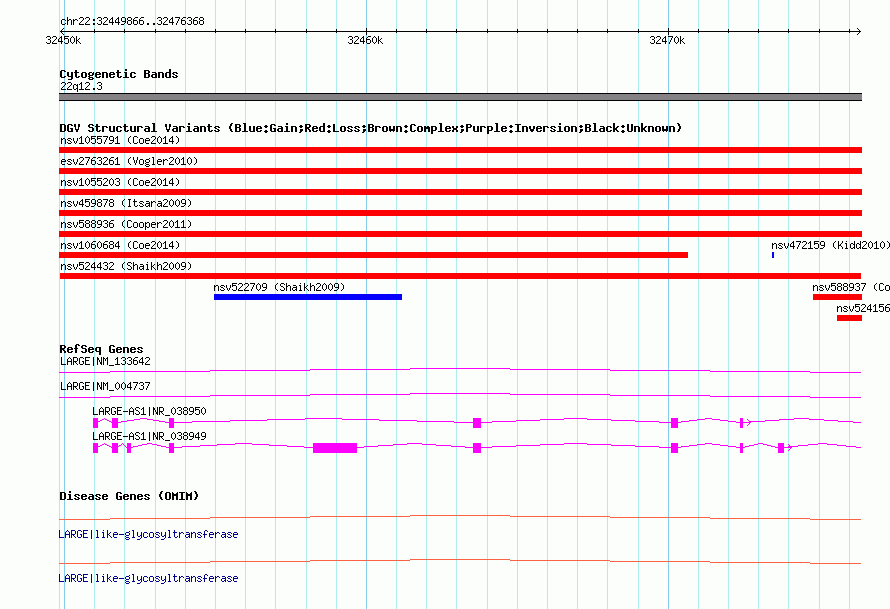Click the second LARGE|like-glycosyltransferase OMIM link
Viewport: 890px width, 609px height.
coord(148,578)
